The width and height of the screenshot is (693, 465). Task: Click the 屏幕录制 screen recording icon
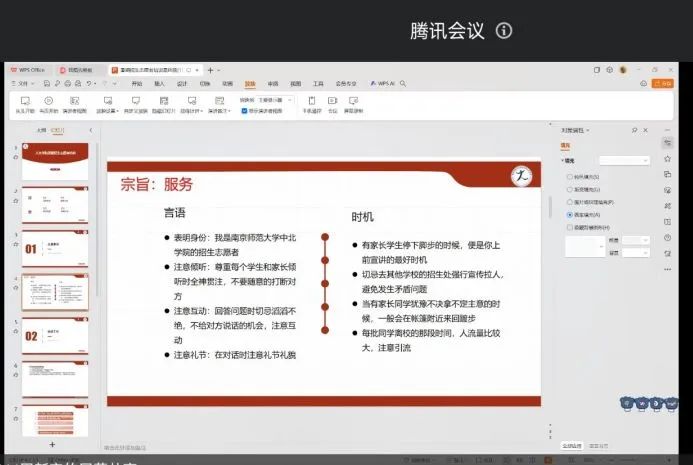click(353, 101)
